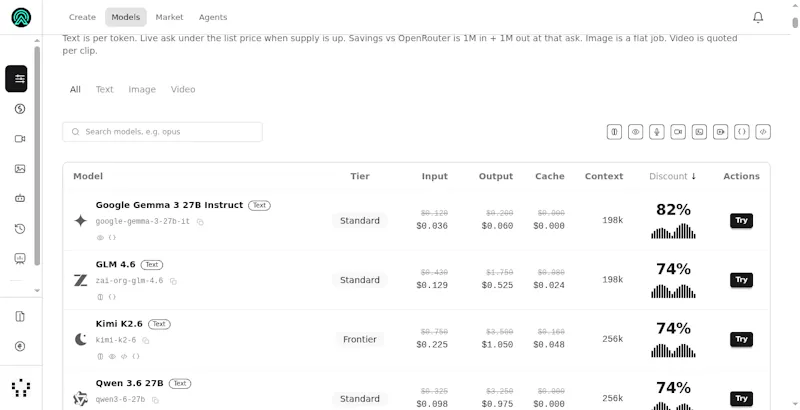Viewport: 800px width, 410px height.
Task: Click the dotted avatar at sidebar bottom
Action: click(21, 388)
